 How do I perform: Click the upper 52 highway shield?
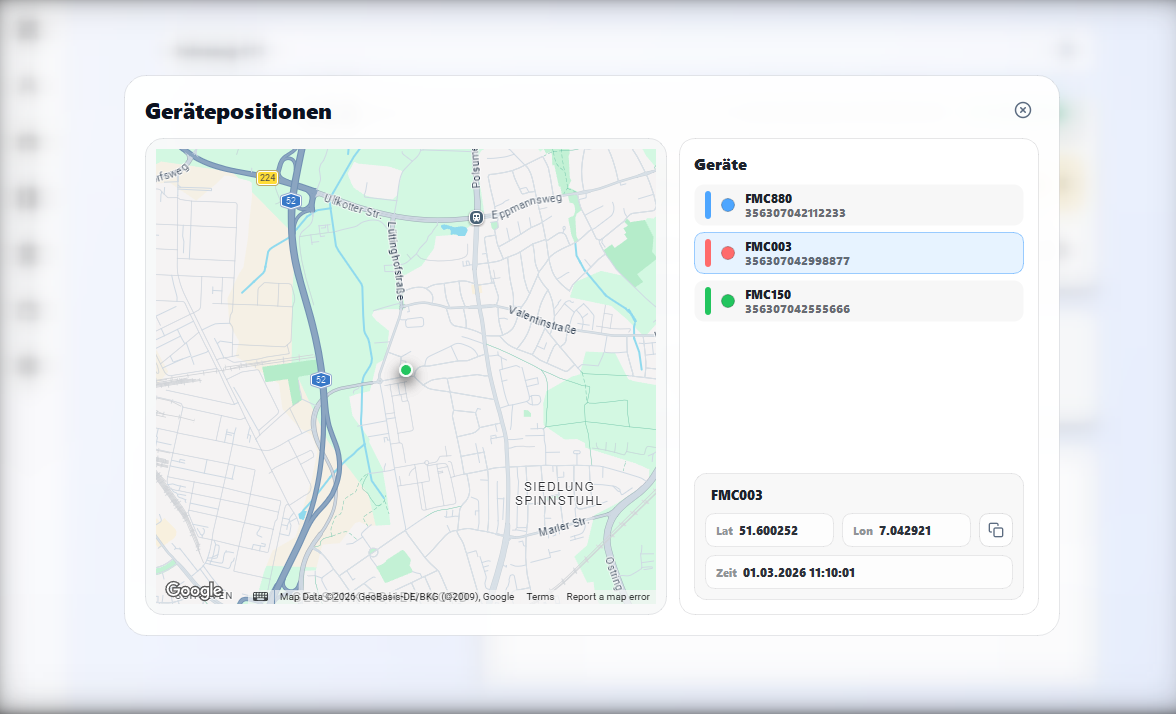[x=291, y=200]
